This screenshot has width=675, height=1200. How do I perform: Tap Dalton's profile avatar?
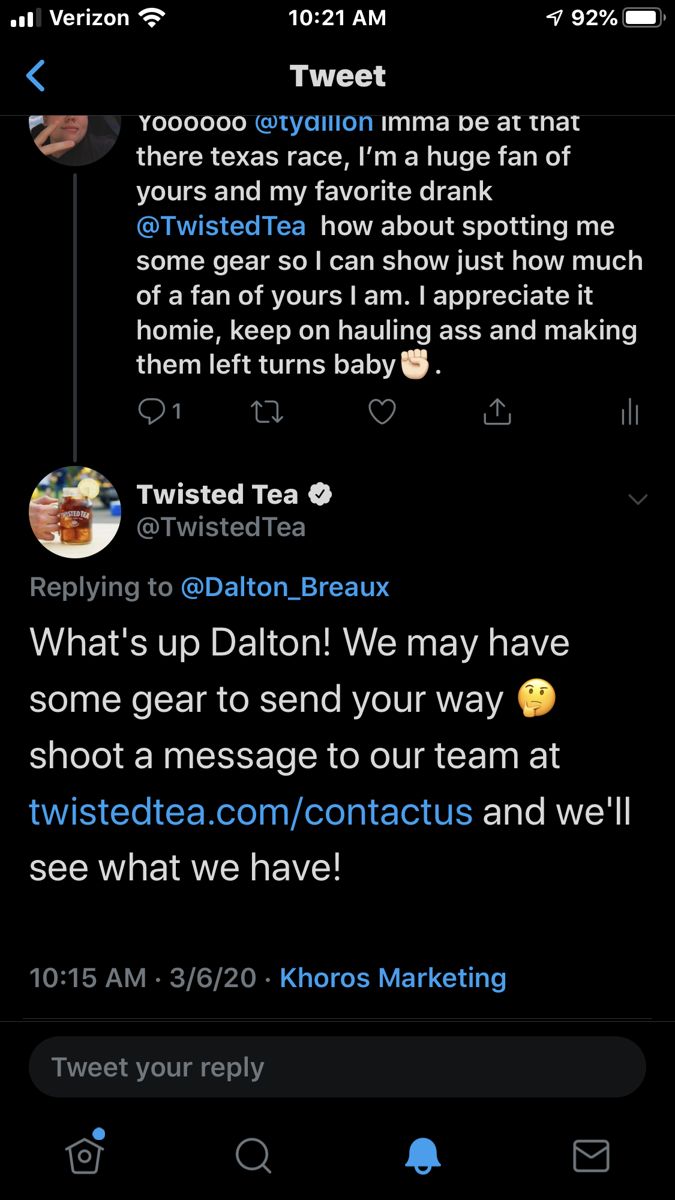pos(74,134)
